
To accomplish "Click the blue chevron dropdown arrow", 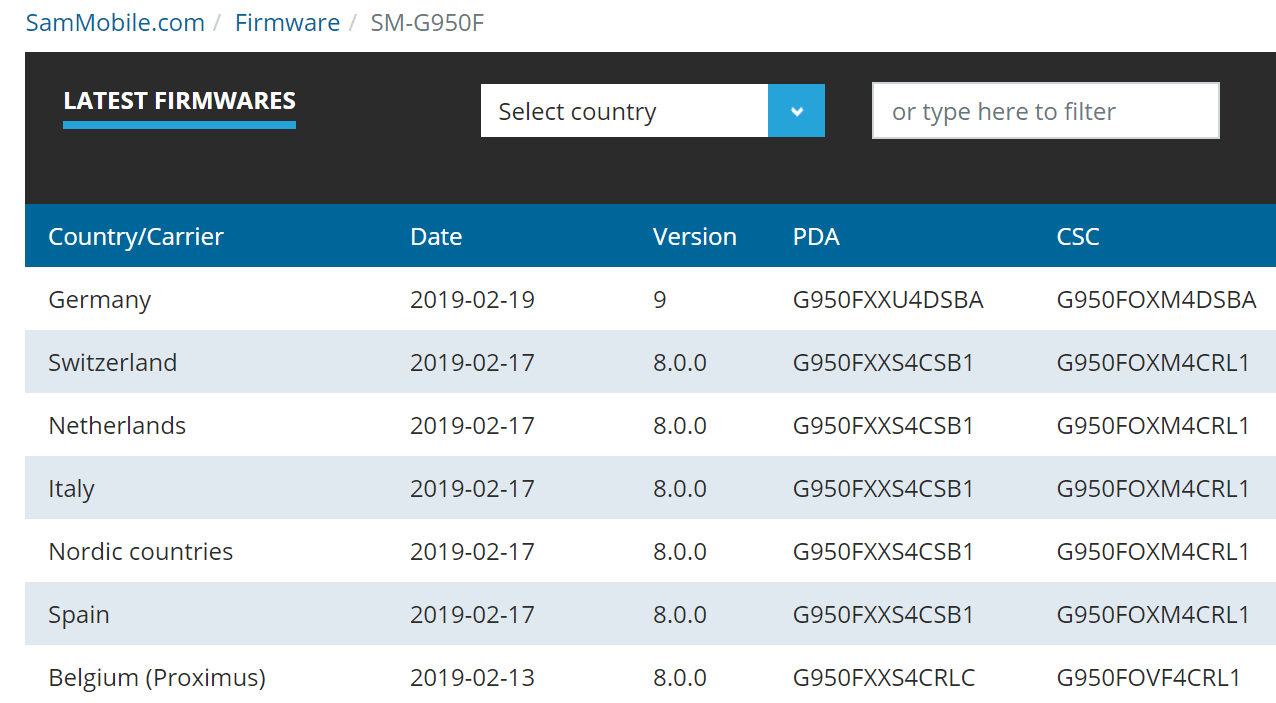I will tap(796, 111).
